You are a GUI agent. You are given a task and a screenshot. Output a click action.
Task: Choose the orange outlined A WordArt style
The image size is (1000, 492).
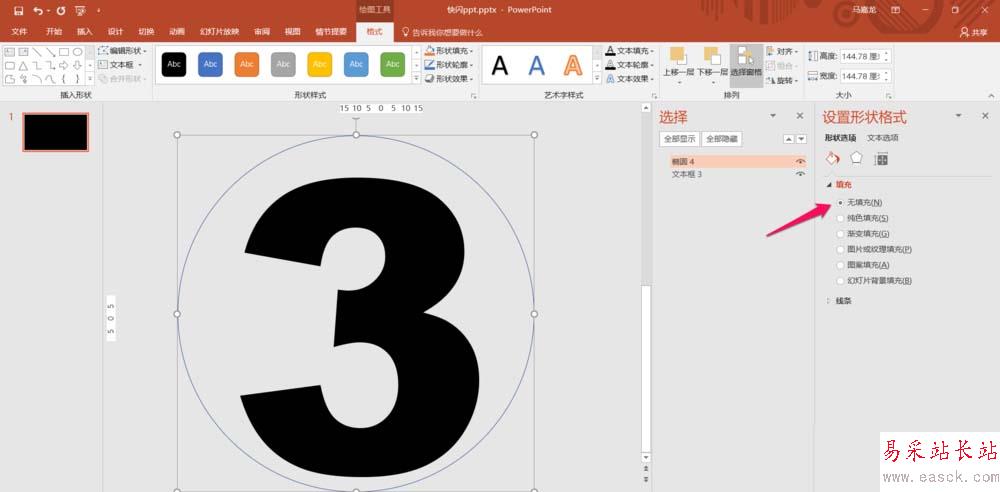coord(573,64)
